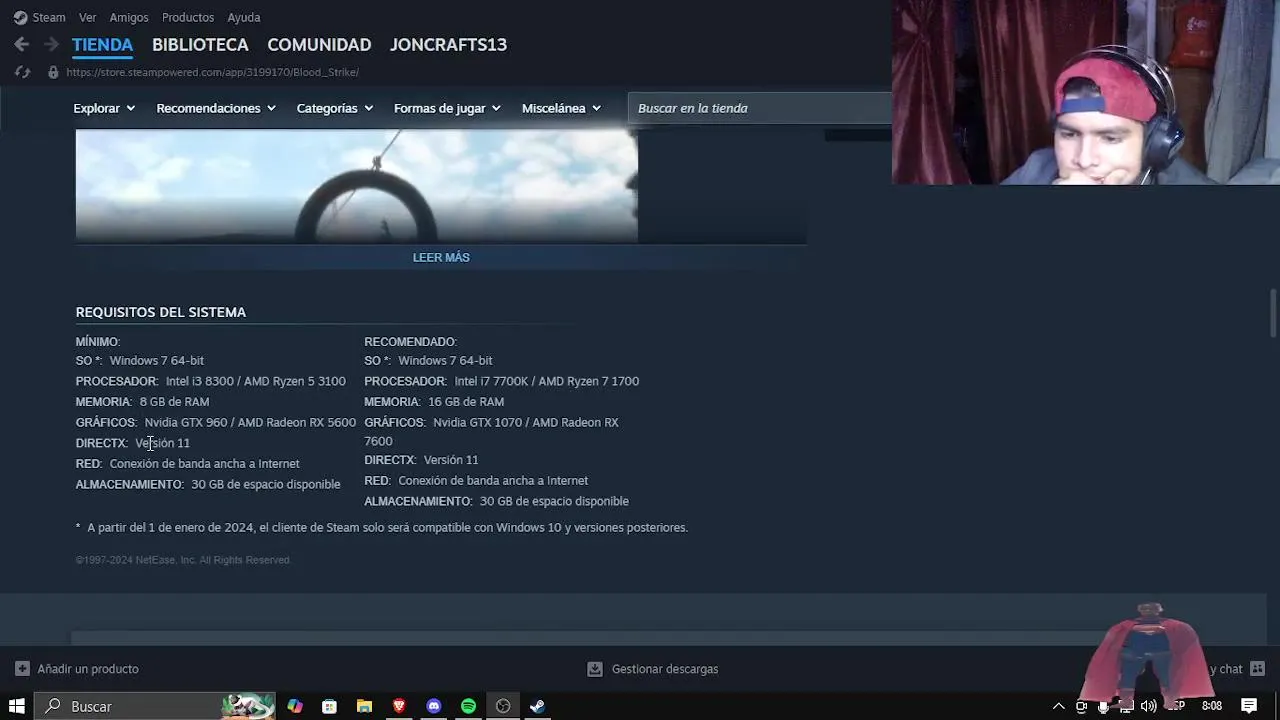Open the Windows notification center
The width and height of the screenshot is (1280, 720).
coord(1249,706)
